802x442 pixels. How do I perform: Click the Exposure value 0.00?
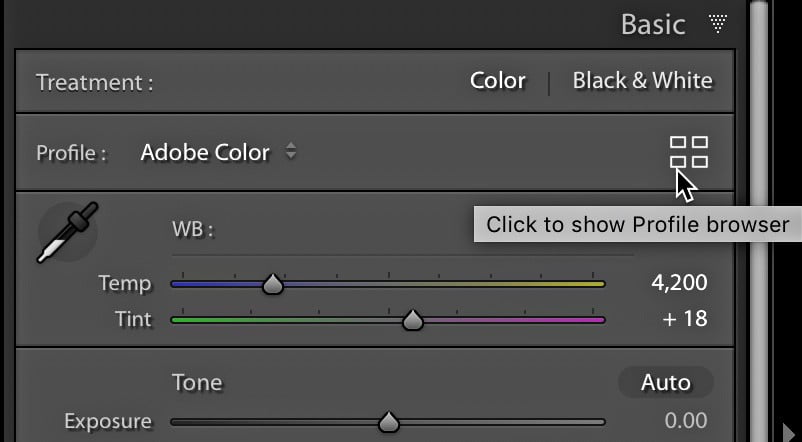click(x=685, y=420)
